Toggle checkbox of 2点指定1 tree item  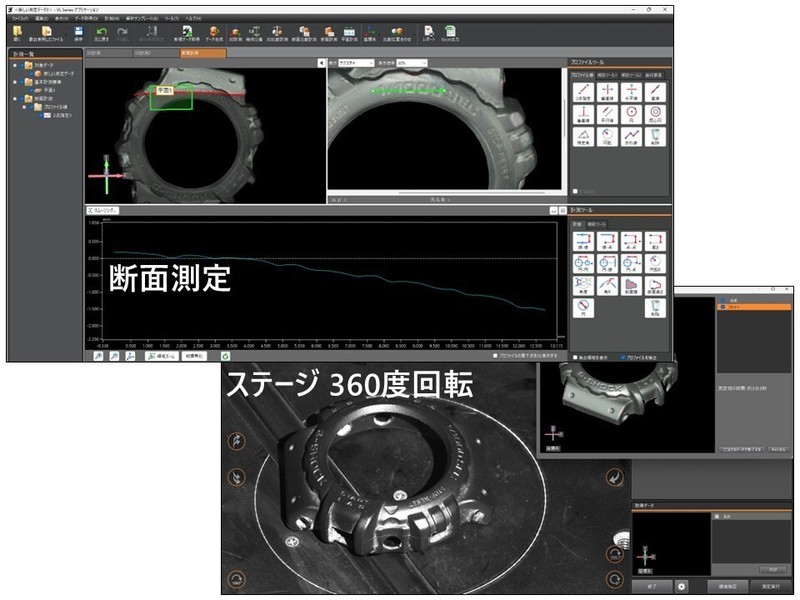pyautogui.click(x=41, y=115)
